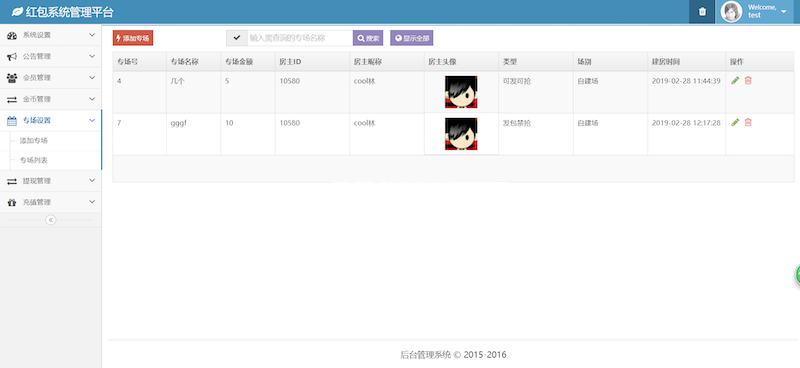
Task: Click the checkmark addon beside search field
Action: point(237,38)
